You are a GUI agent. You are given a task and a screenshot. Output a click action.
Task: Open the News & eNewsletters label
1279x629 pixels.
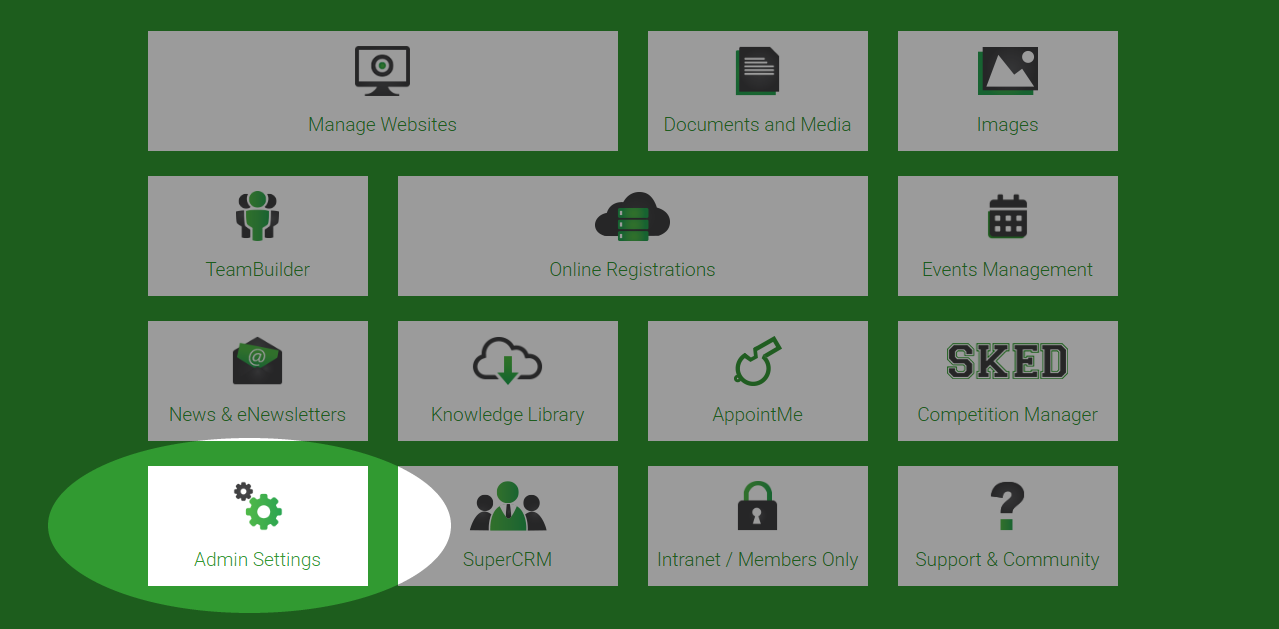[x=257, y=415]
